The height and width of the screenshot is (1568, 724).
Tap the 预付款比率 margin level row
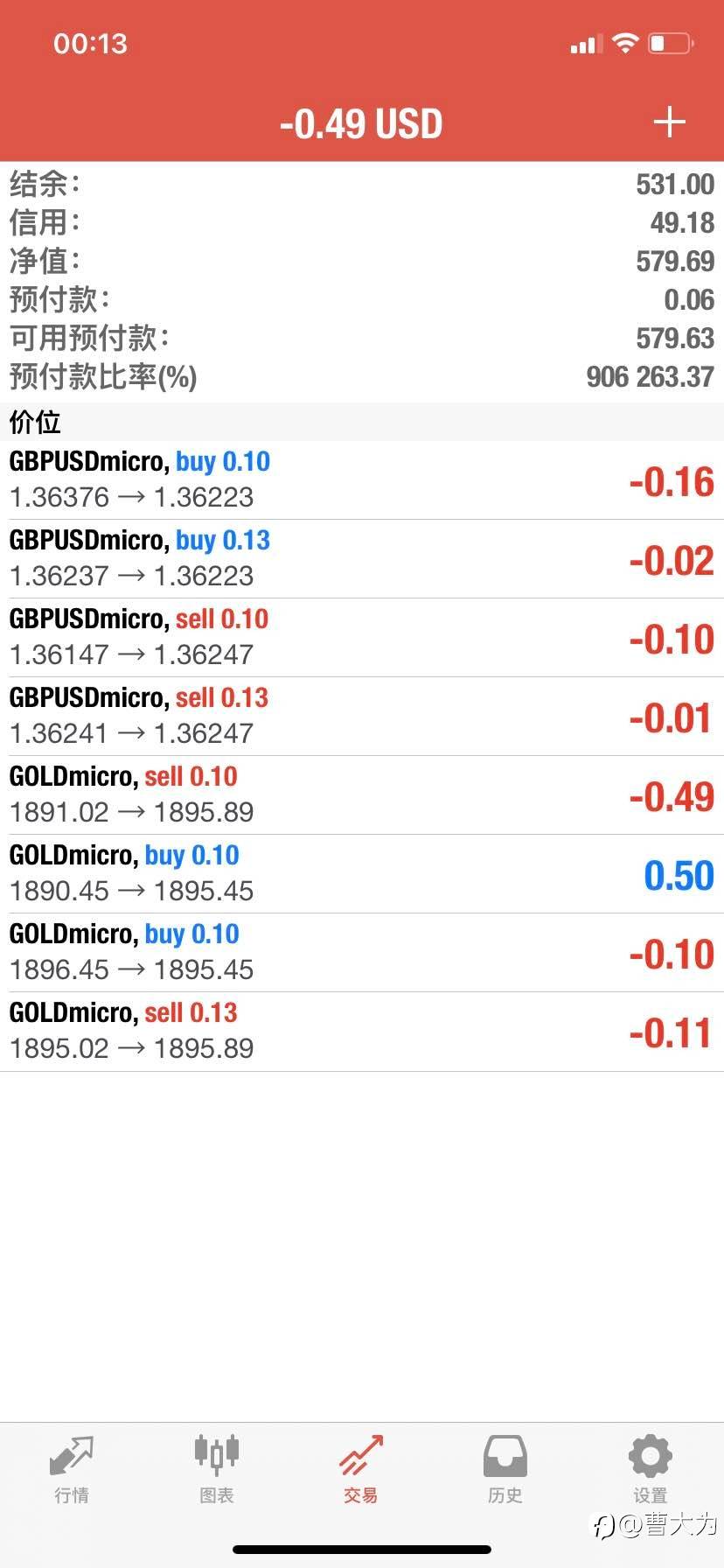pos(362,377)
